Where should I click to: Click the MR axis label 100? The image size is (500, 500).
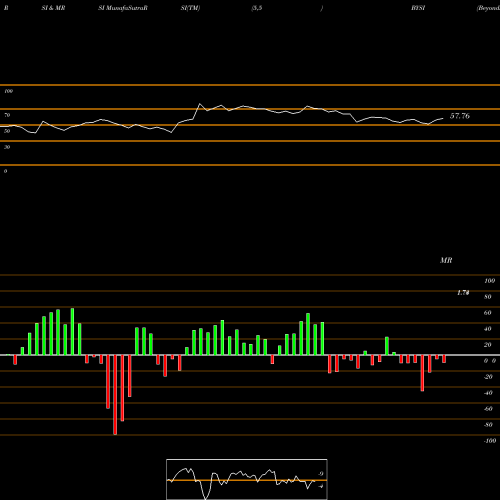click(x=489, y=281)
